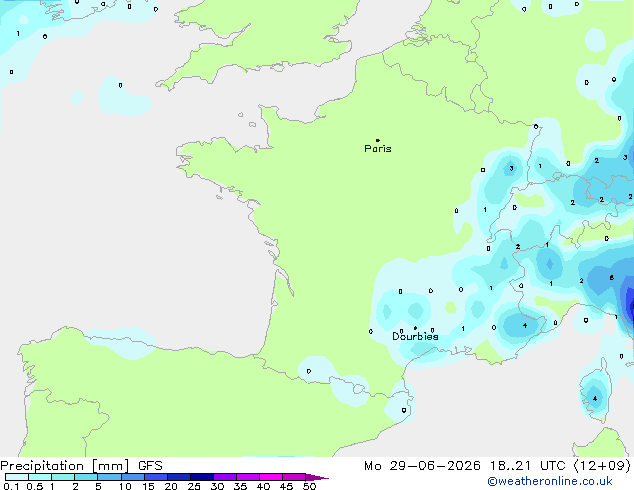The height and width of the screenshot is (490, 634).
Task: Select the 20–25 mm dark blue legend swatch
Action: tap(179, 477)
